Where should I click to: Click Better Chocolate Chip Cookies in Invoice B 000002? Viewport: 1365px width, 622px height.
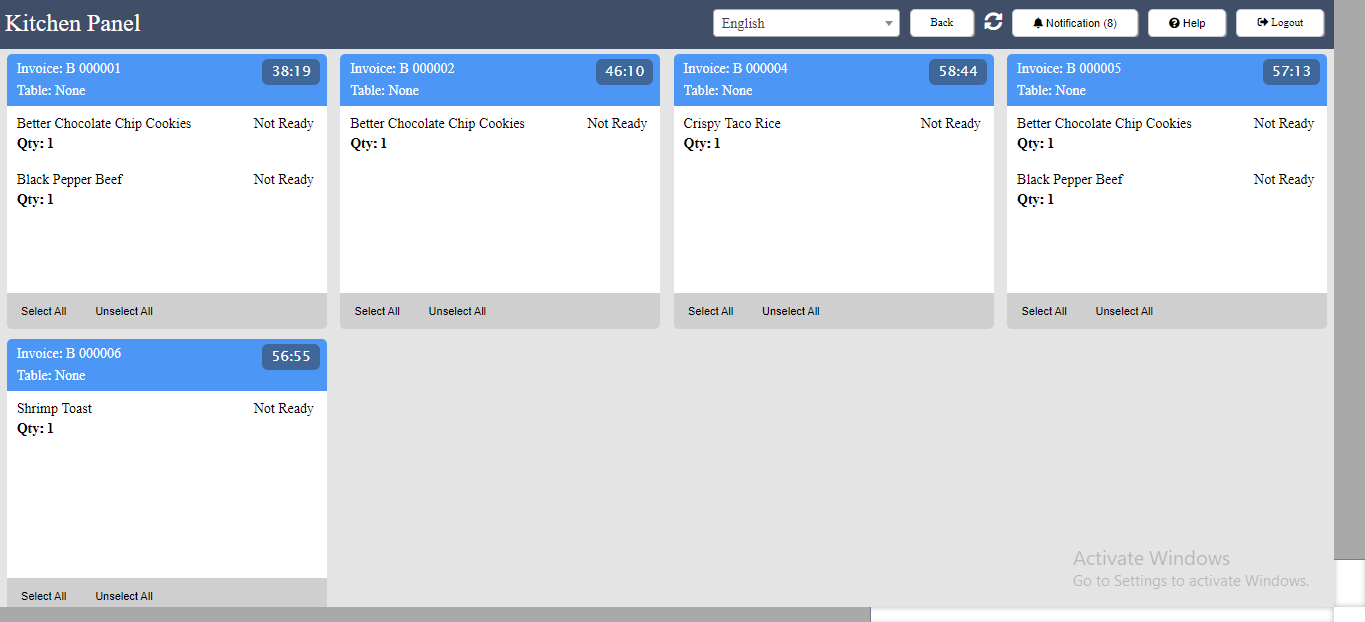tap(437, 124)
